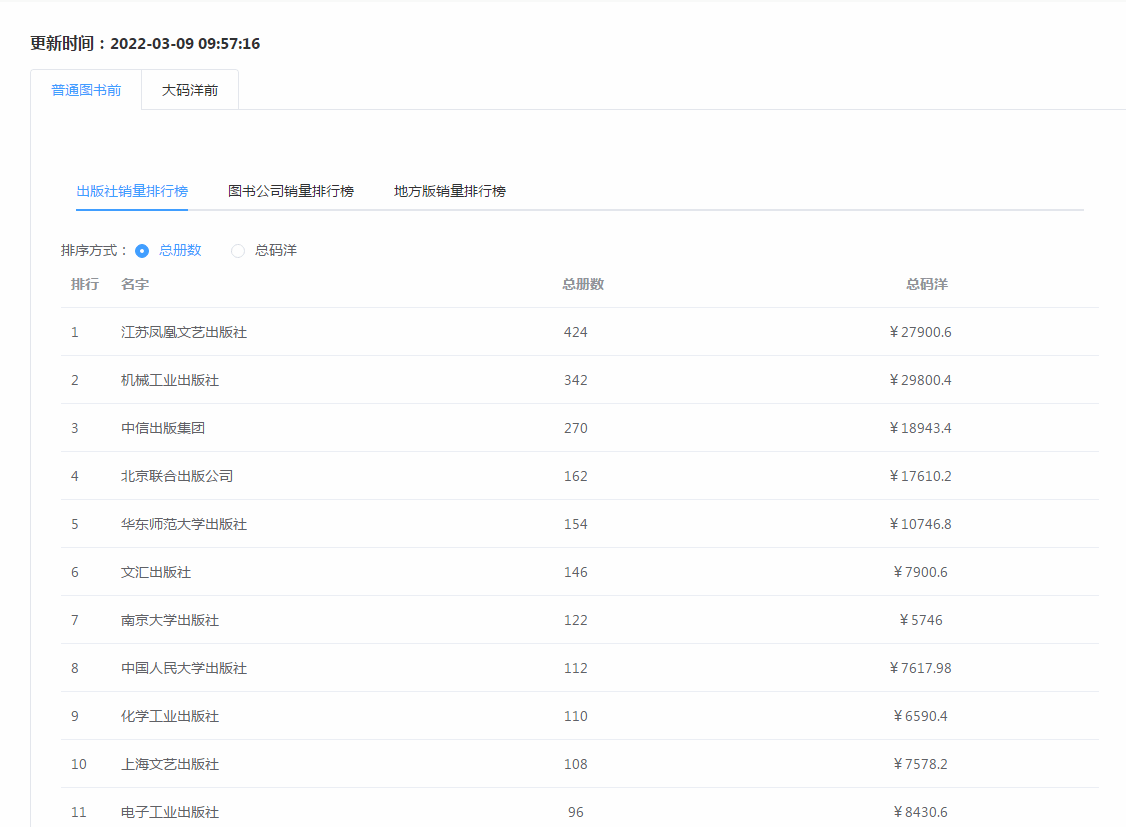Choose 华东师范大学出版社 in the ranking
The image size is (1126, 827).
pyautogui.click(x=184, y=524)
